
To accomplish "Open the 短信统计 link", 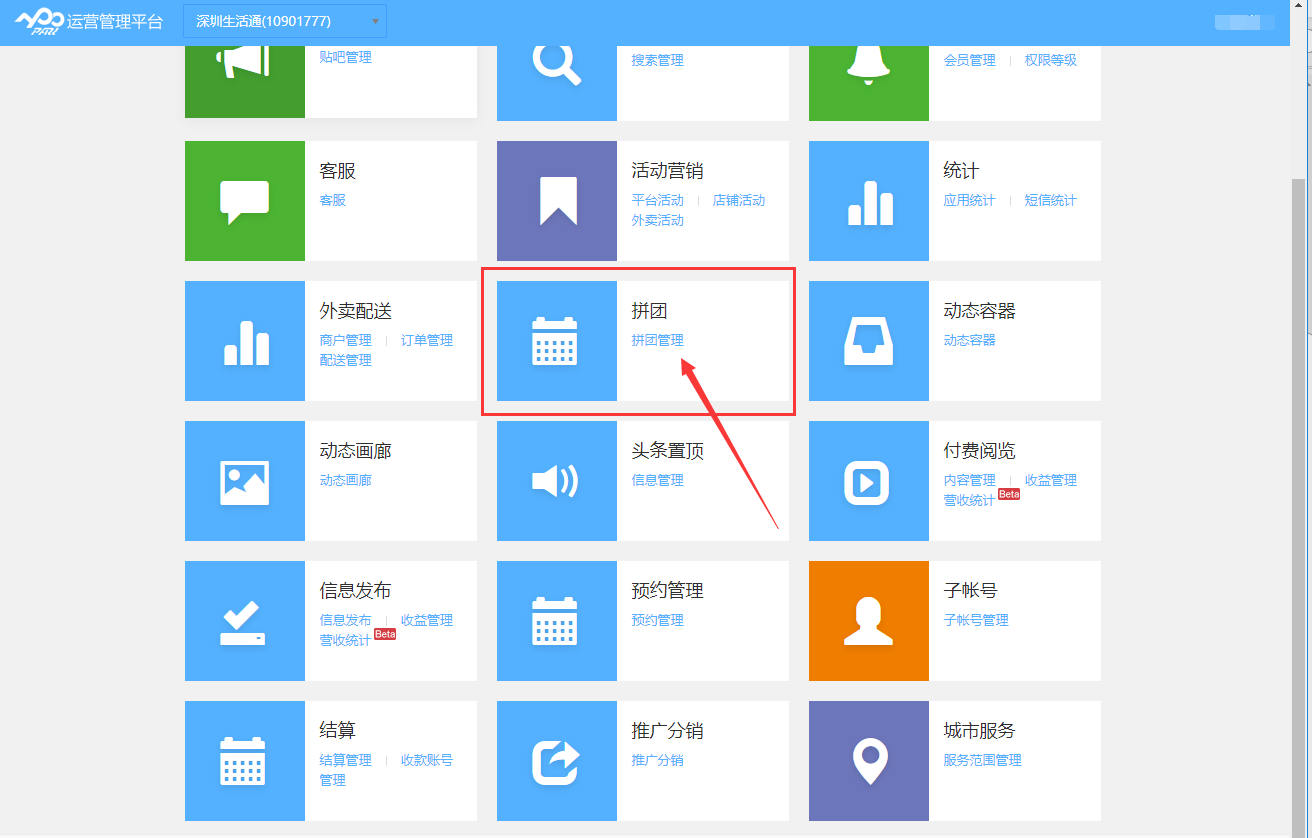I will [1050, 200].
